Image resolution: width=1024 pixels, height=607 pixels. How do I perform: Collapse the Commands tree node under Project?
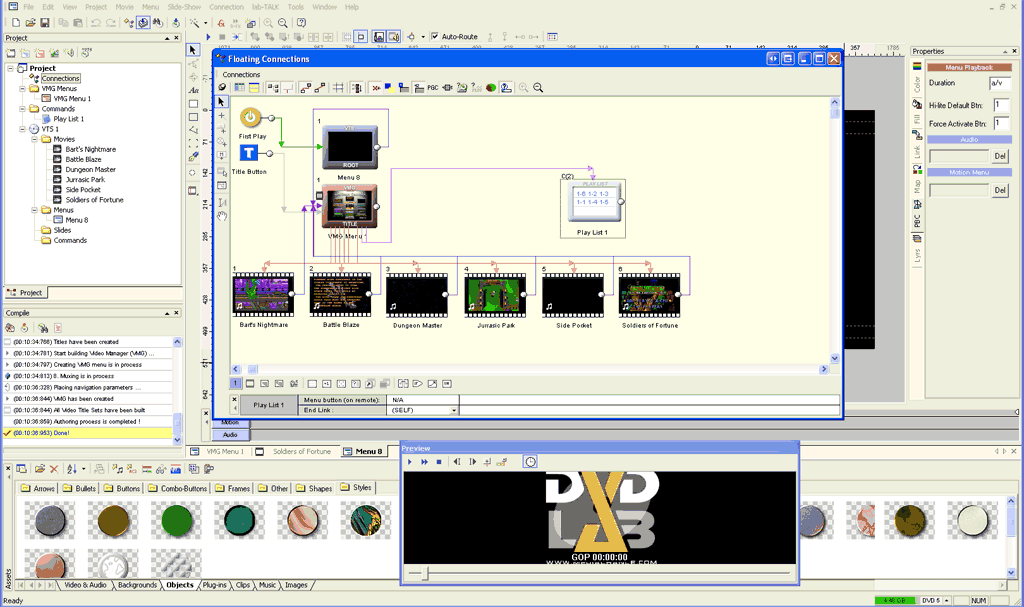click(x=22, y=109)
